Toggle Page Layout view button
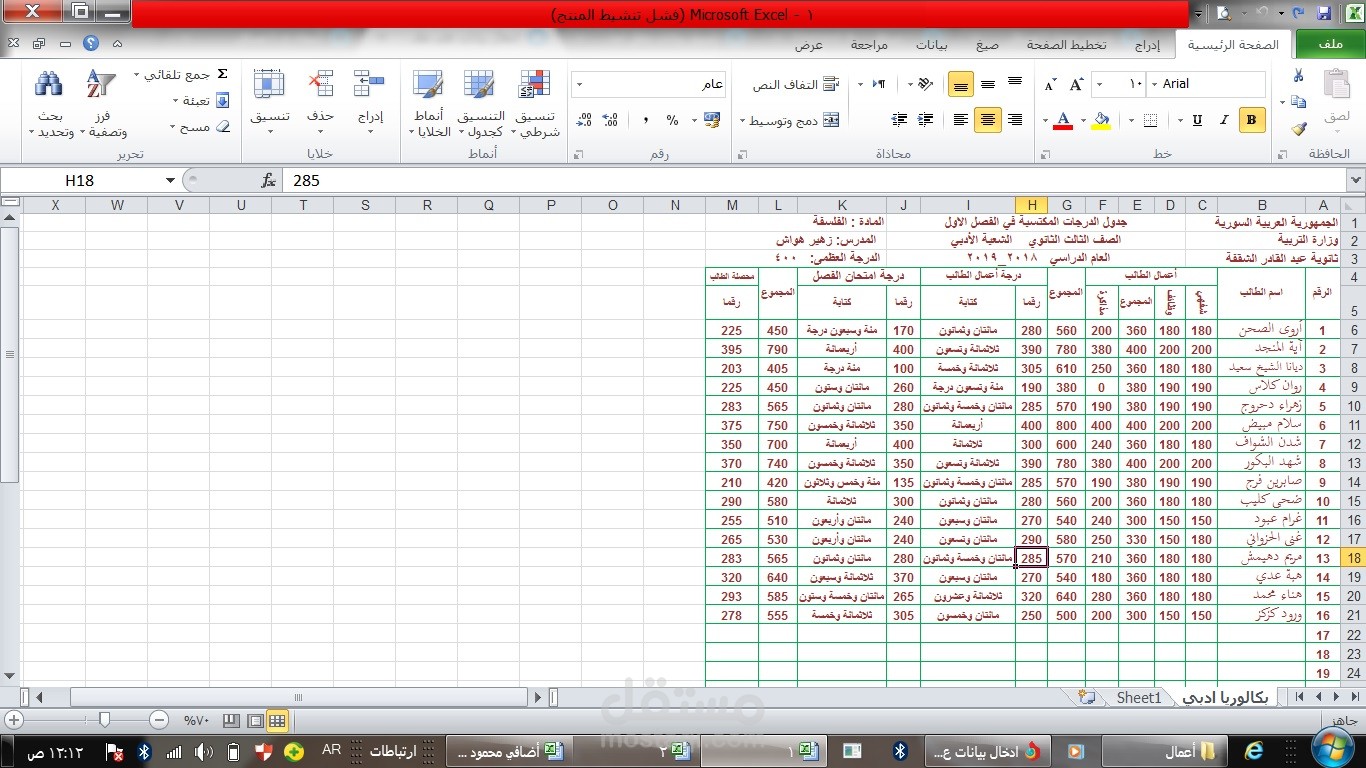Image resolution: width=1366 pixels, height=768 pixels. click(254, 720)
